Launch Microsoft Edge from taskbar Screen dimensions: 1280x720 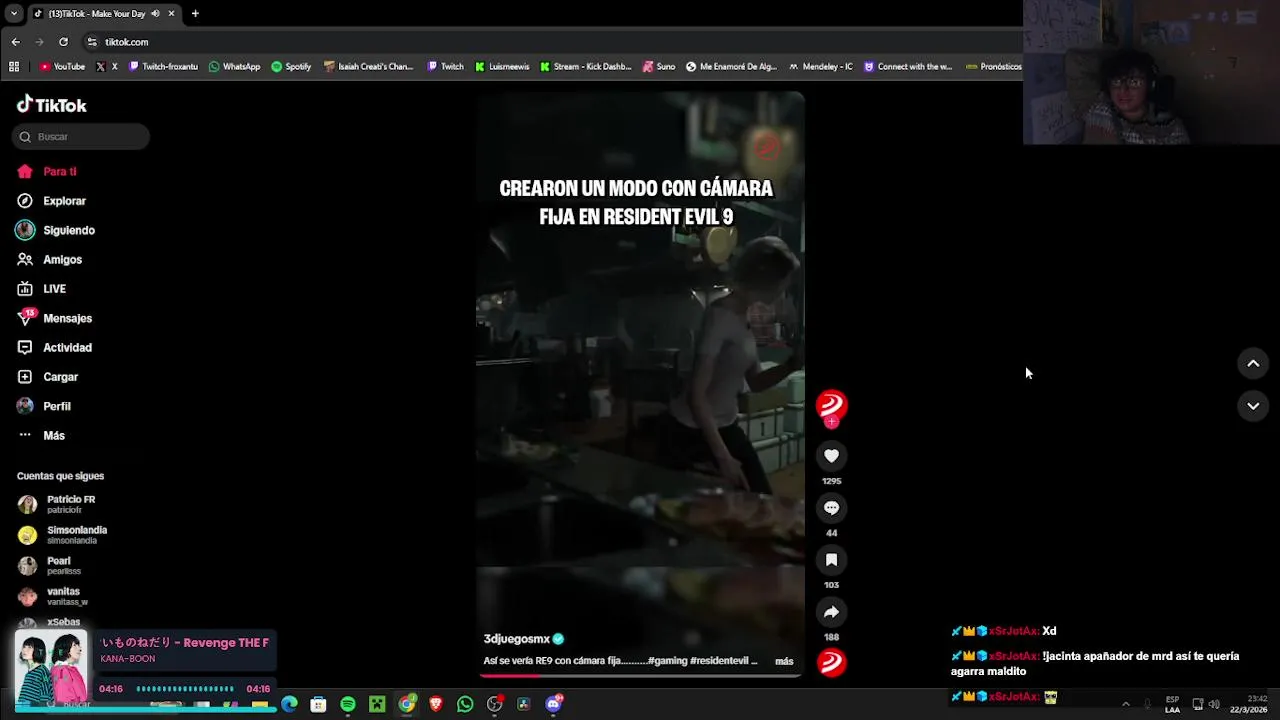point(289,704)
